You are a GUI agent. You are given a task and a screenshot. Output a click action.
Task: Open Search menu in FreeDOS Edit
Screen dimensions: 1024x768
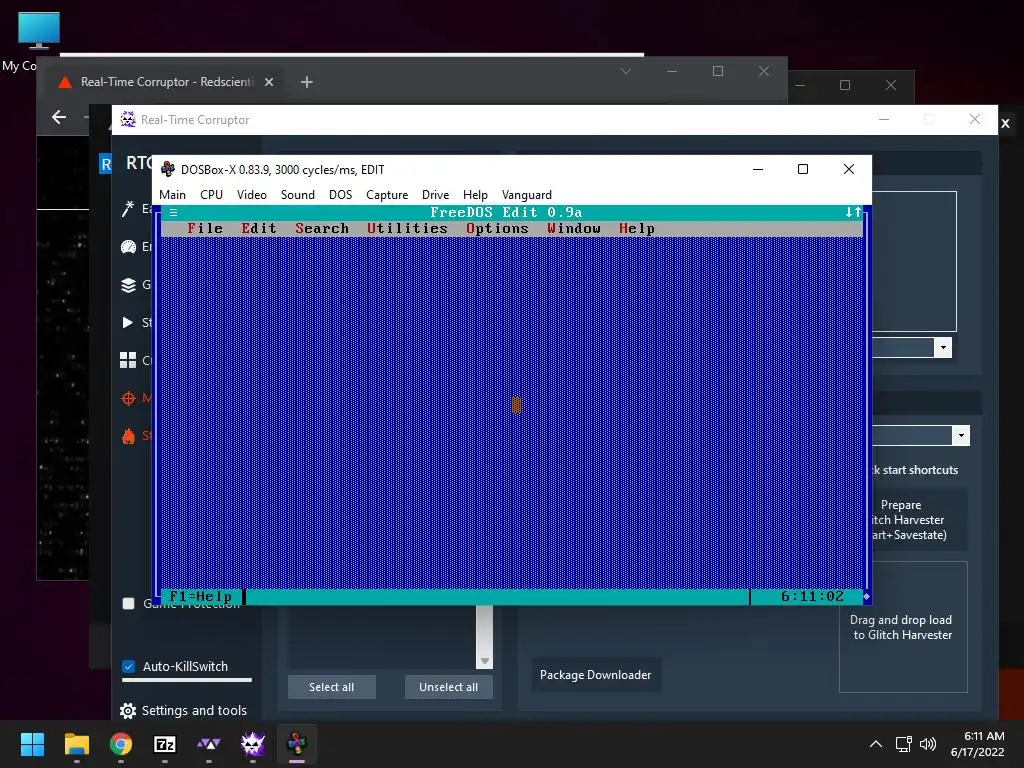(x=321, y=229)
